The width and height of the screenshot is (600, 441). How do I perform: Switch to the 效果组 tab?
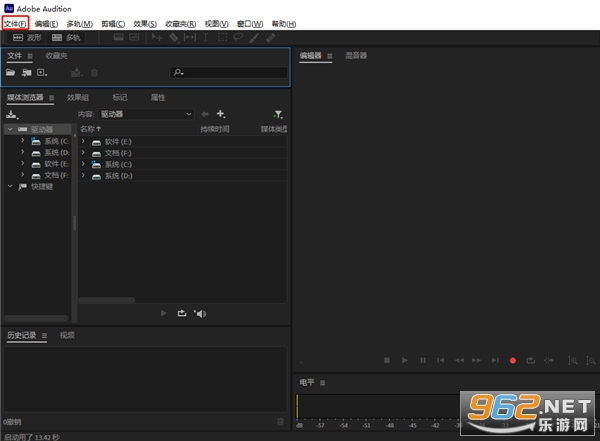tap(78, 98)
